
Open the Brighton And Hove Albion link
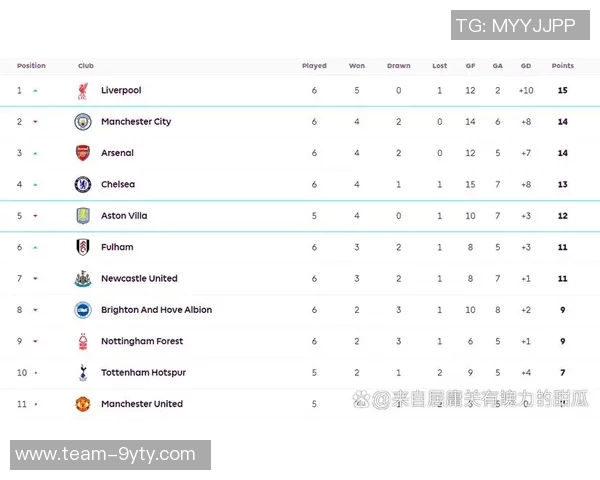point(156,310)
